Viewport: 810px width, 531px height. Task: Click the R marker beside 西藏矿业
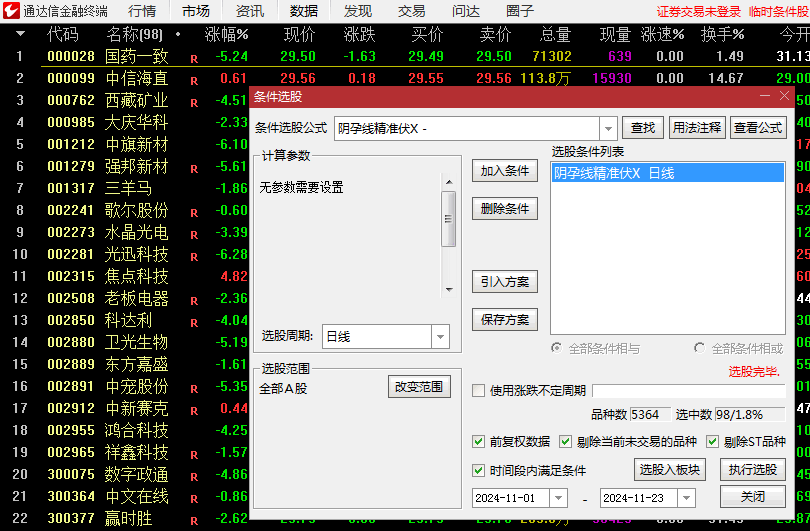click(194, 103)
